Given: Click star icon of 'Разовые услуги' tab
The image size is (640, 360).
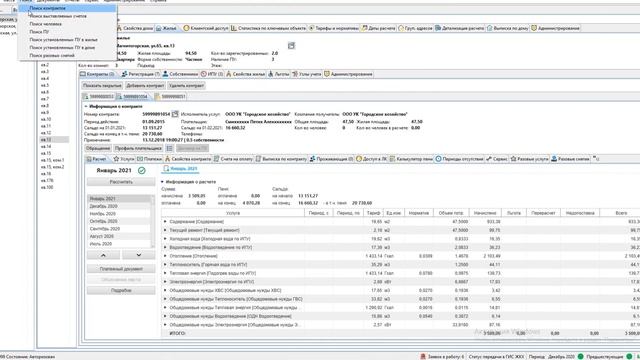Looking at the screenshot, I should pos(513,159).
